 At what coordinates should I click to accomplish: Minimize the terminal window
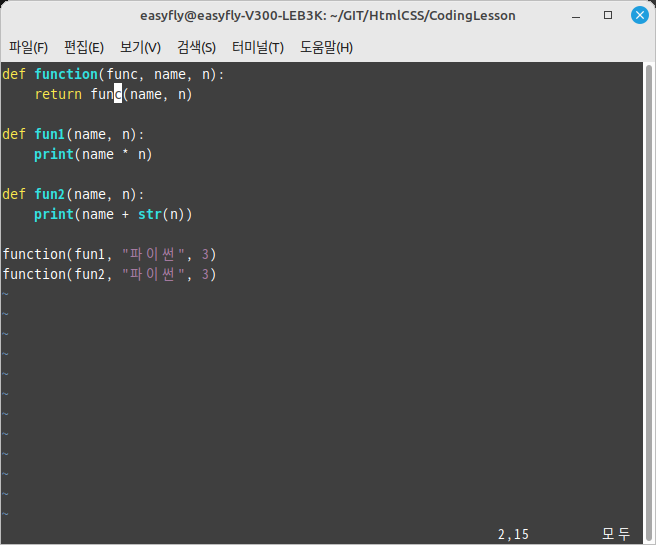[576, 16]
